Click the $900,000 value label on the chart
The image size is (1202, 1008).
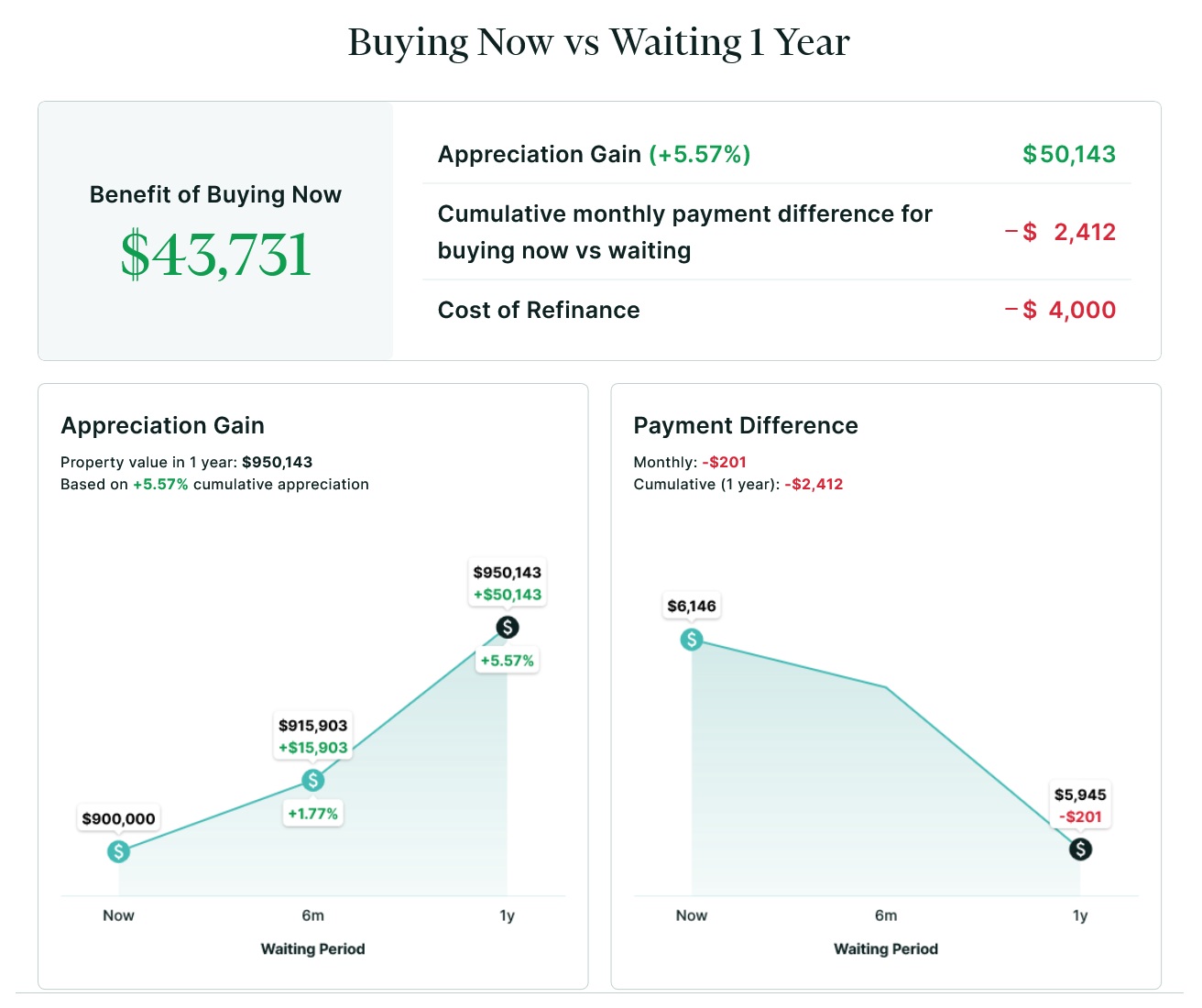119,818
